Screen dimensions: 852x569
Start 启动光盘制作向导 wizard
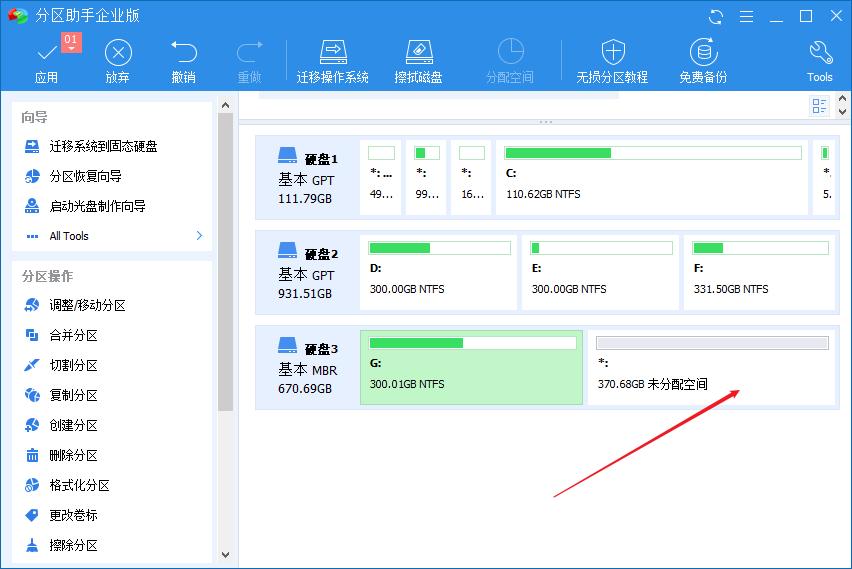[85, 206]
